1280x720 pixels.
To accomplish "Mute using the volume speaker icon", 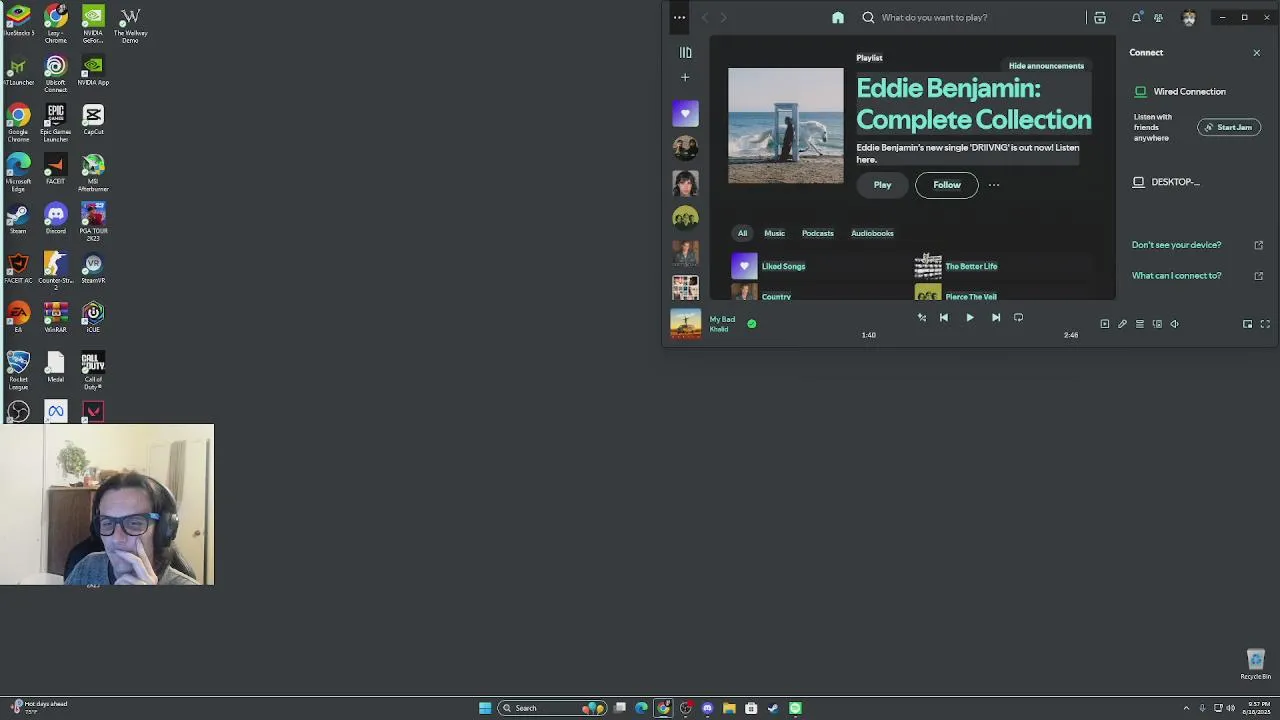I will pyautogui.click(x=1175, y=324).
